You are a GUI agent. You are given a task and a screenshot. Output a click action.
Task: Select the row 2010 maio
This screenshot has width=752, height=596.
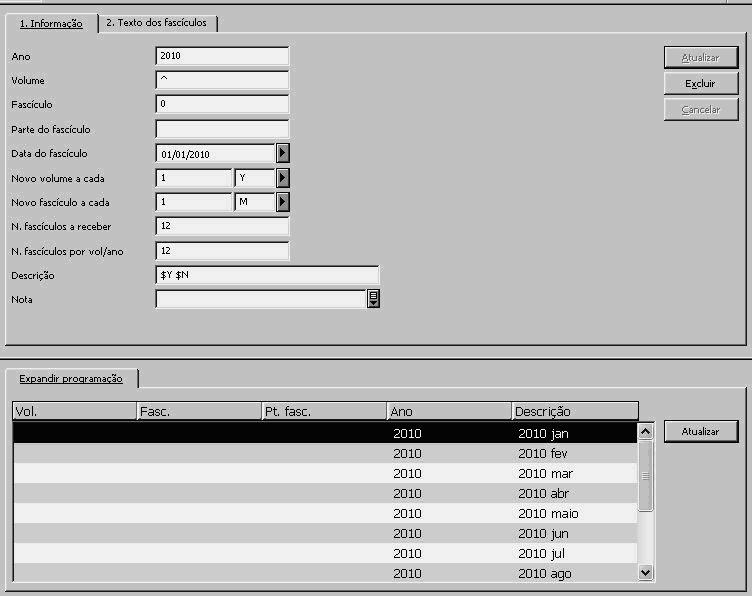coord(325,514)
